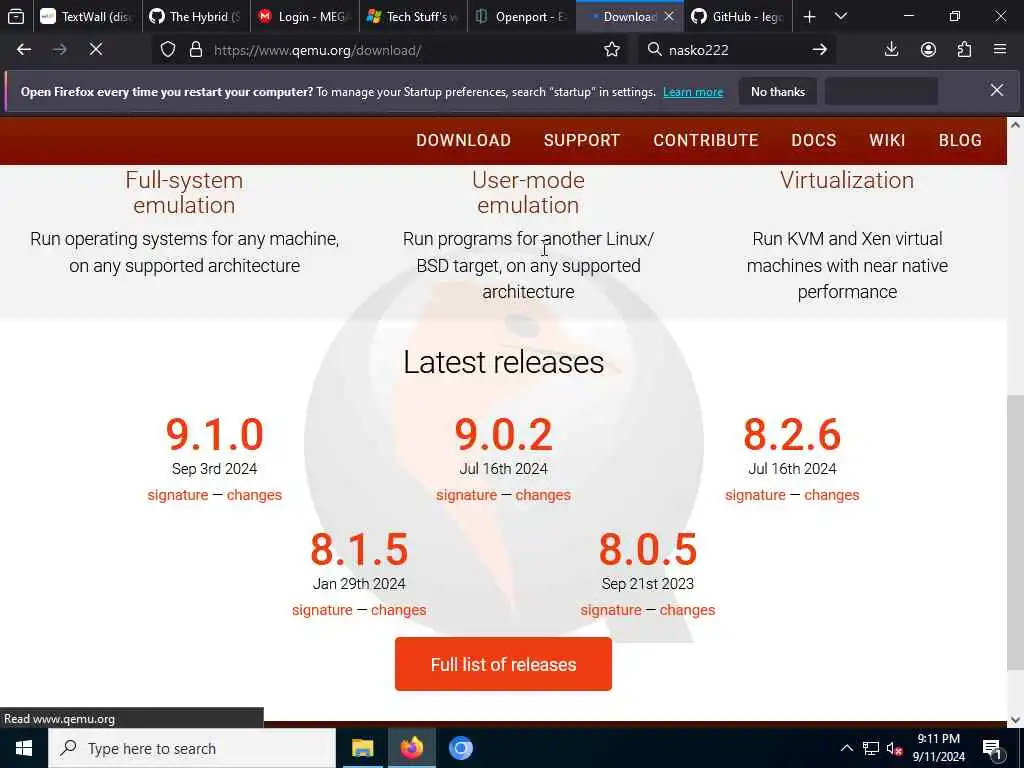Bookmark this page with the star icon
The height and width of the screenshot is (768, 1024).
(612, 50)
